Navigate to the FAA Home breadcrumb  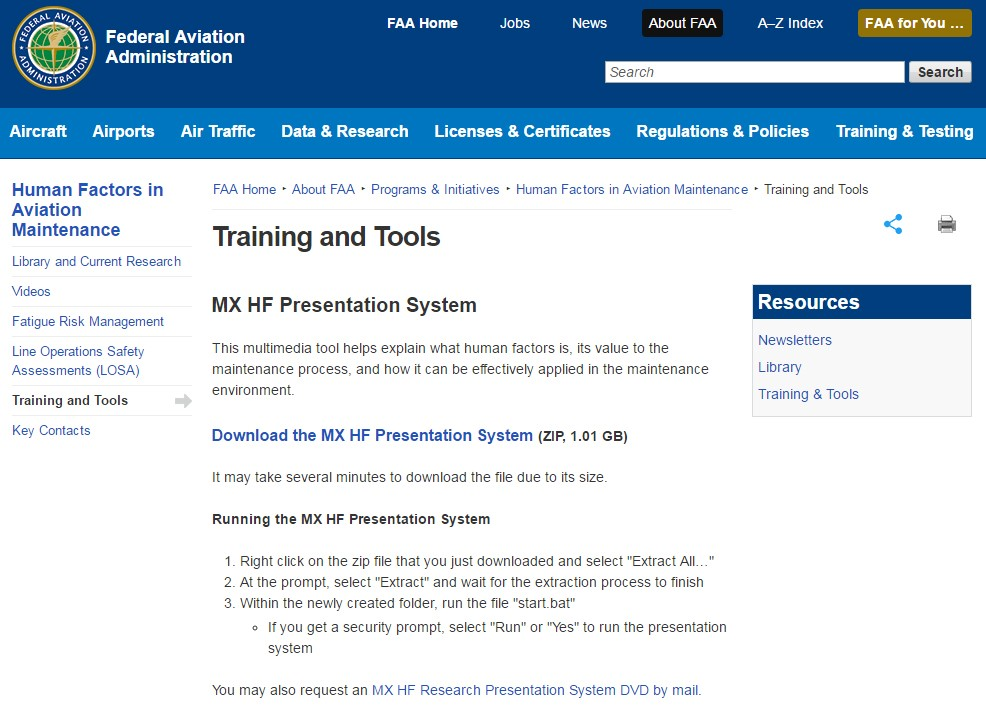[244, 189]
